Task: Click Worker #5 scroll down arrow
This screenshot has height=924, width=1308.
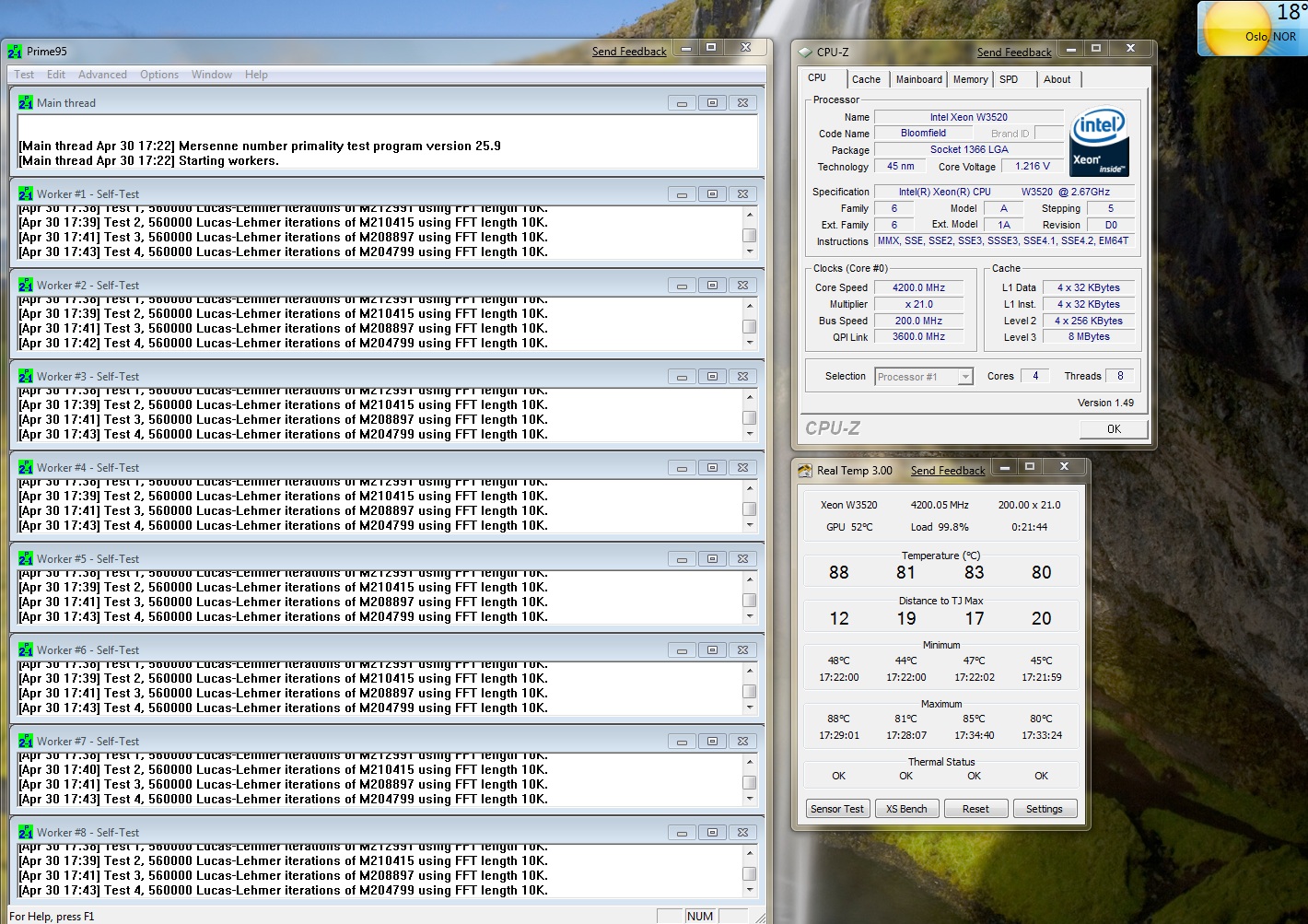Action: (750, 616)
